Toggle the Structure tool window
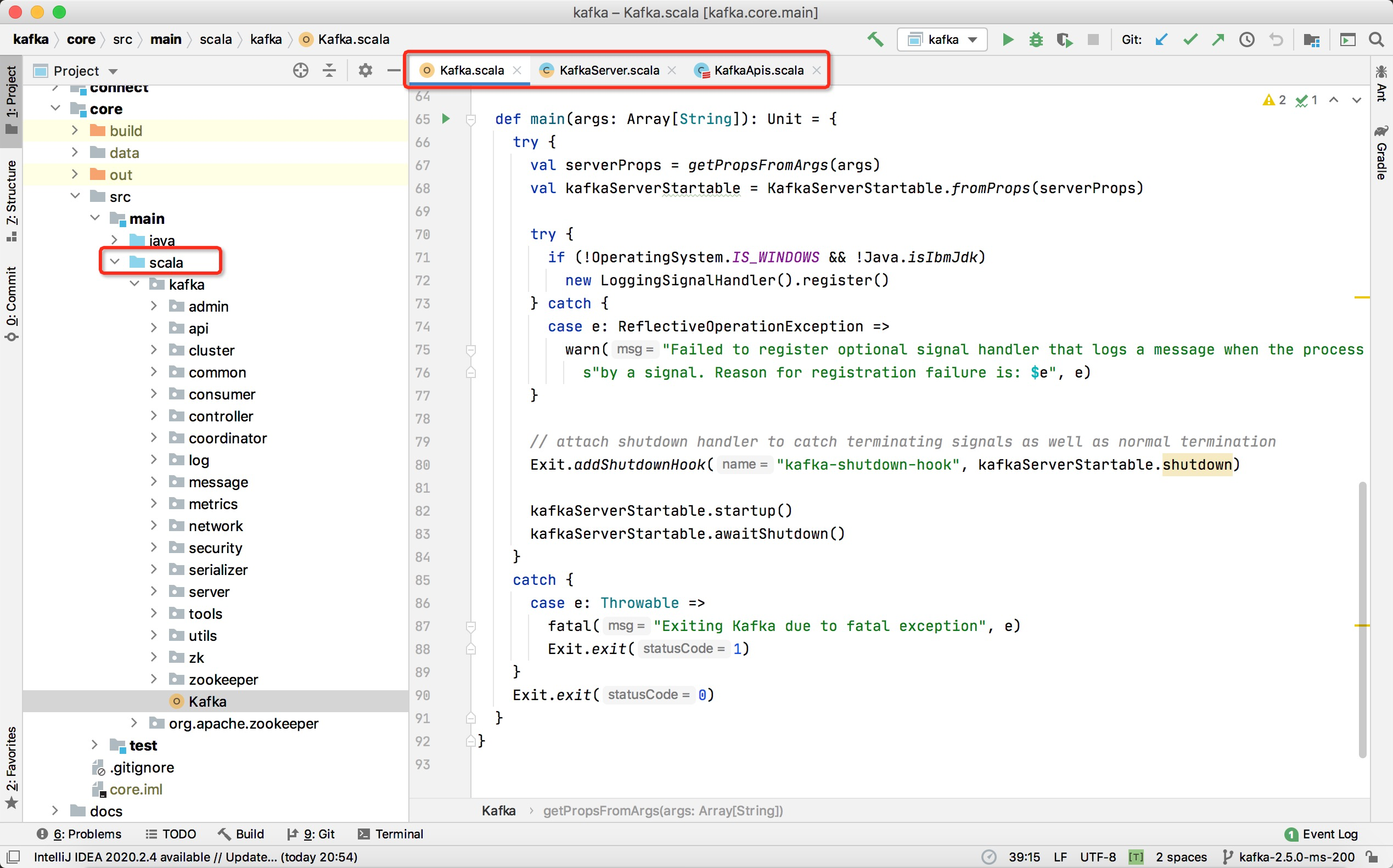Screen dimensions: 1393x868 [x=12, y=200]
